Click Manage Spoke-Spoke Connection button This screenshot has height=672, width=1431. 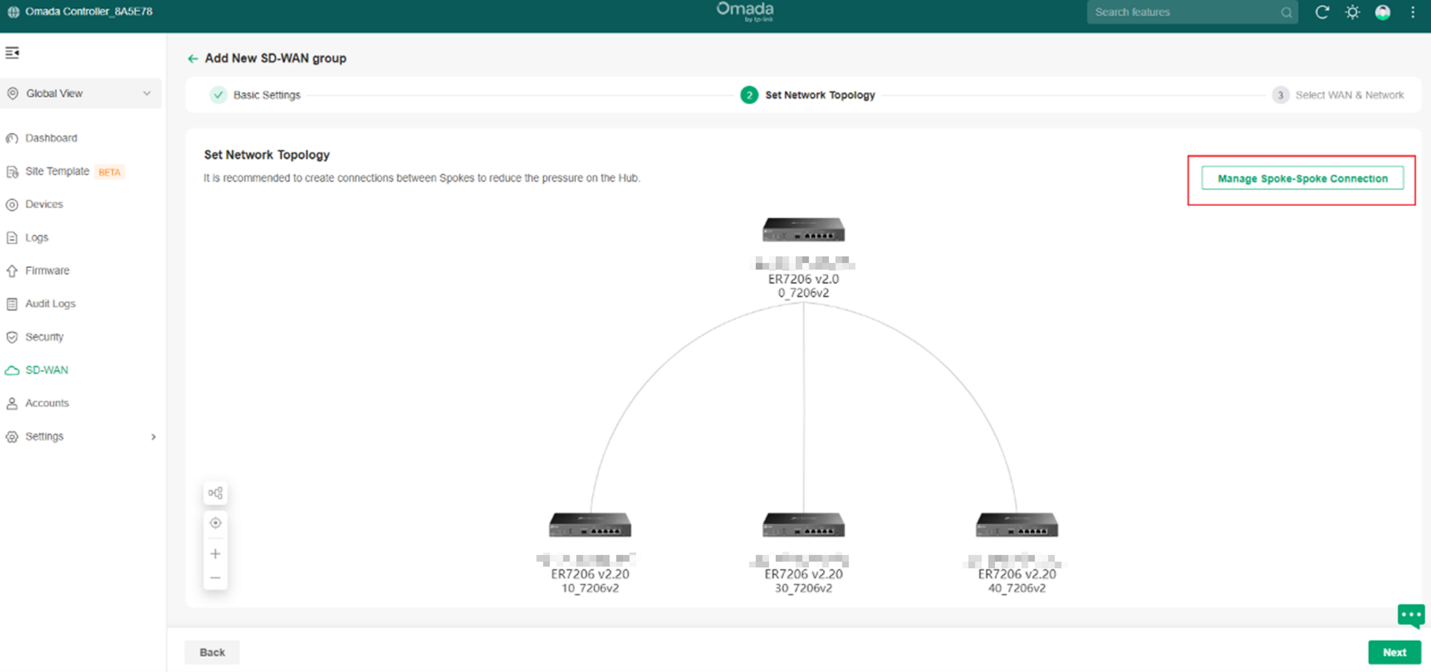[1302, 178]
